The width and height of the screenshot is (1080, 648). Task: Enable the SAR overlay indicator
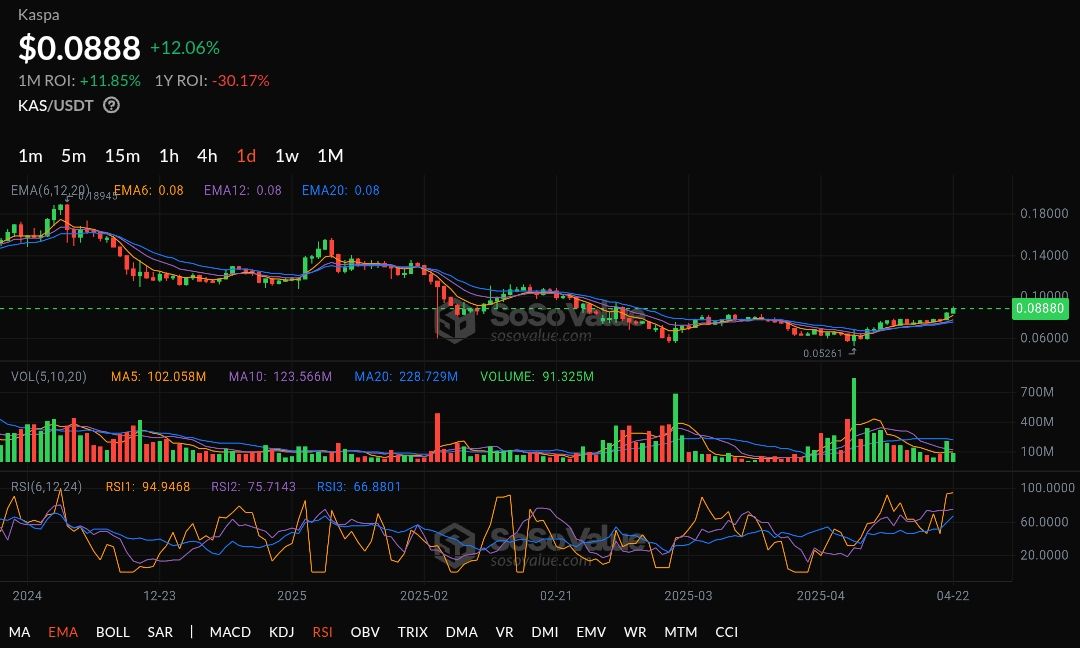160,632
